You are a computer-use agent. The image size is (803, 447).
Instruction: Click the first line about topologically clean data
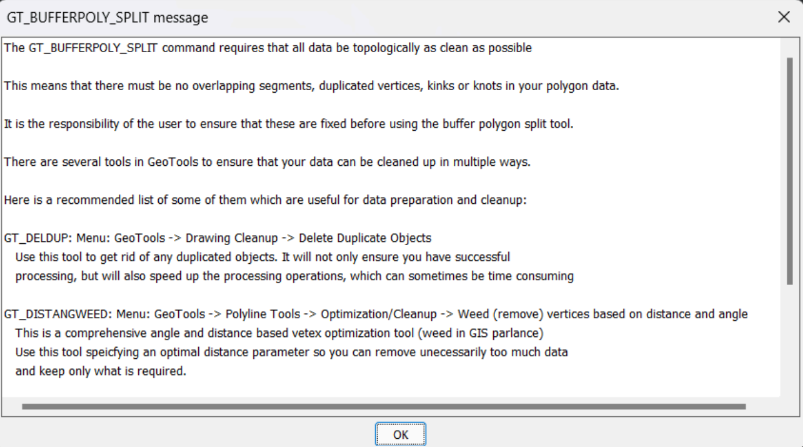pos(267,47)
